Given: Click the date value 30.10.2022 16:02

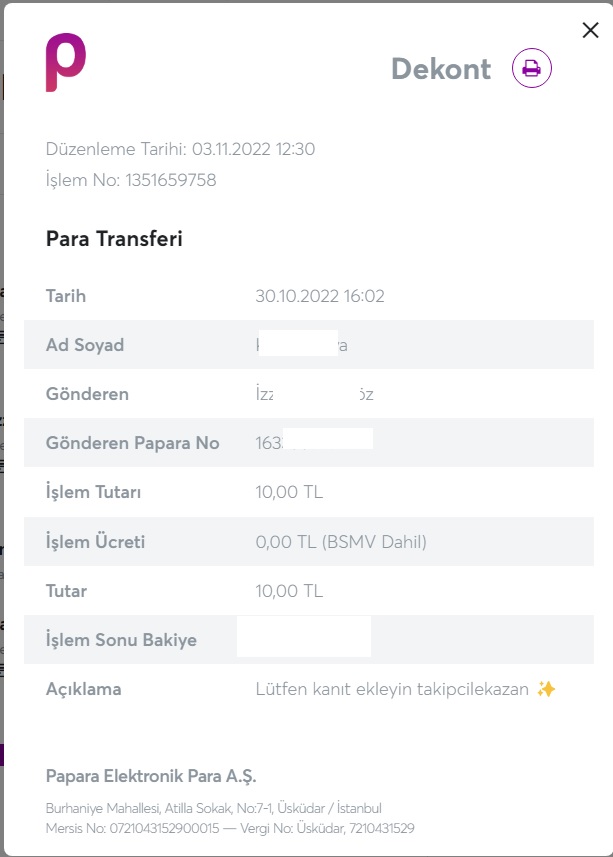Looking at the screenshot, I should (x=320, y=296).
